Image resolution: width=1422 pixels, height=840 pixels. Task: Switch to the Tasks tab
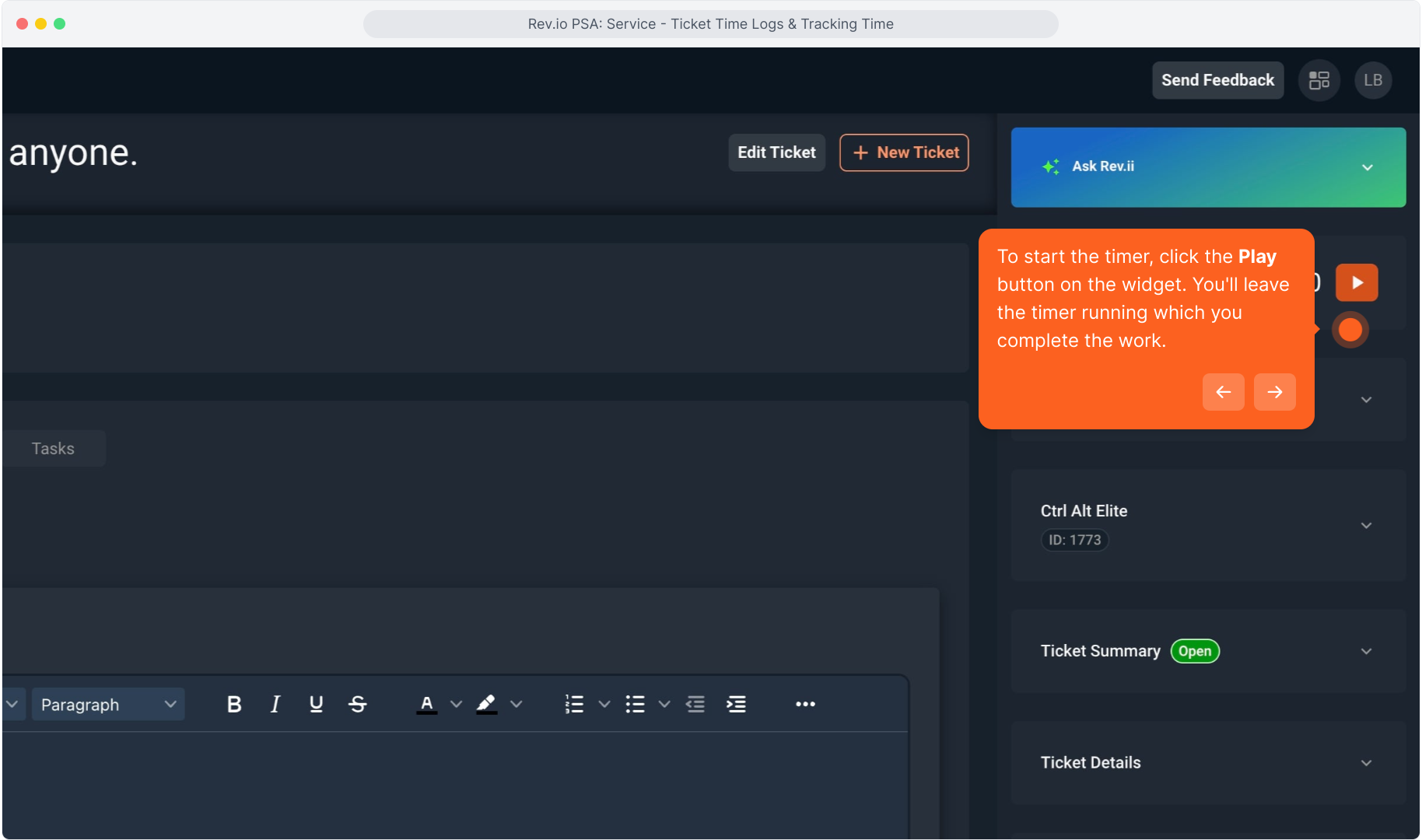coord(53,449)
